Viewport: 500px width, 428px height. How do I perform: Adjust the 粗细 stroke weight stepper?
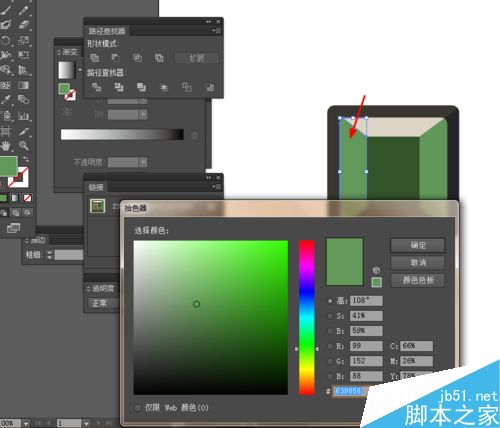49,255
